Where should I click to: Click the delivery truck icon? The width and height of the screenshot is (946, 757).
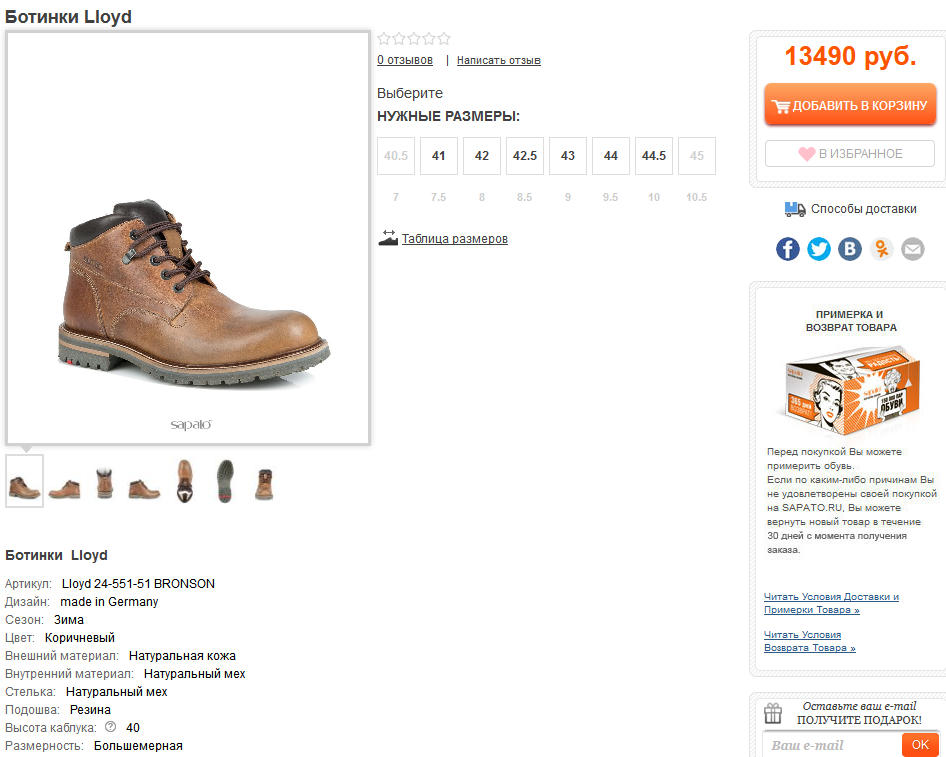(x=795, y=209)
